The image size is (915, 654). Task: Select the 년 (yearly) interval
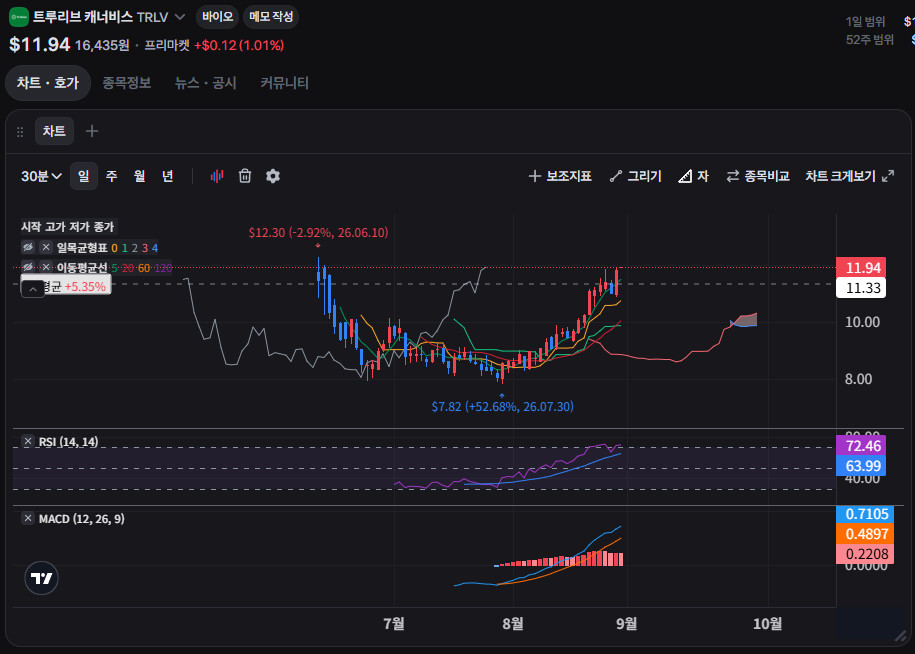click(167, 176)
